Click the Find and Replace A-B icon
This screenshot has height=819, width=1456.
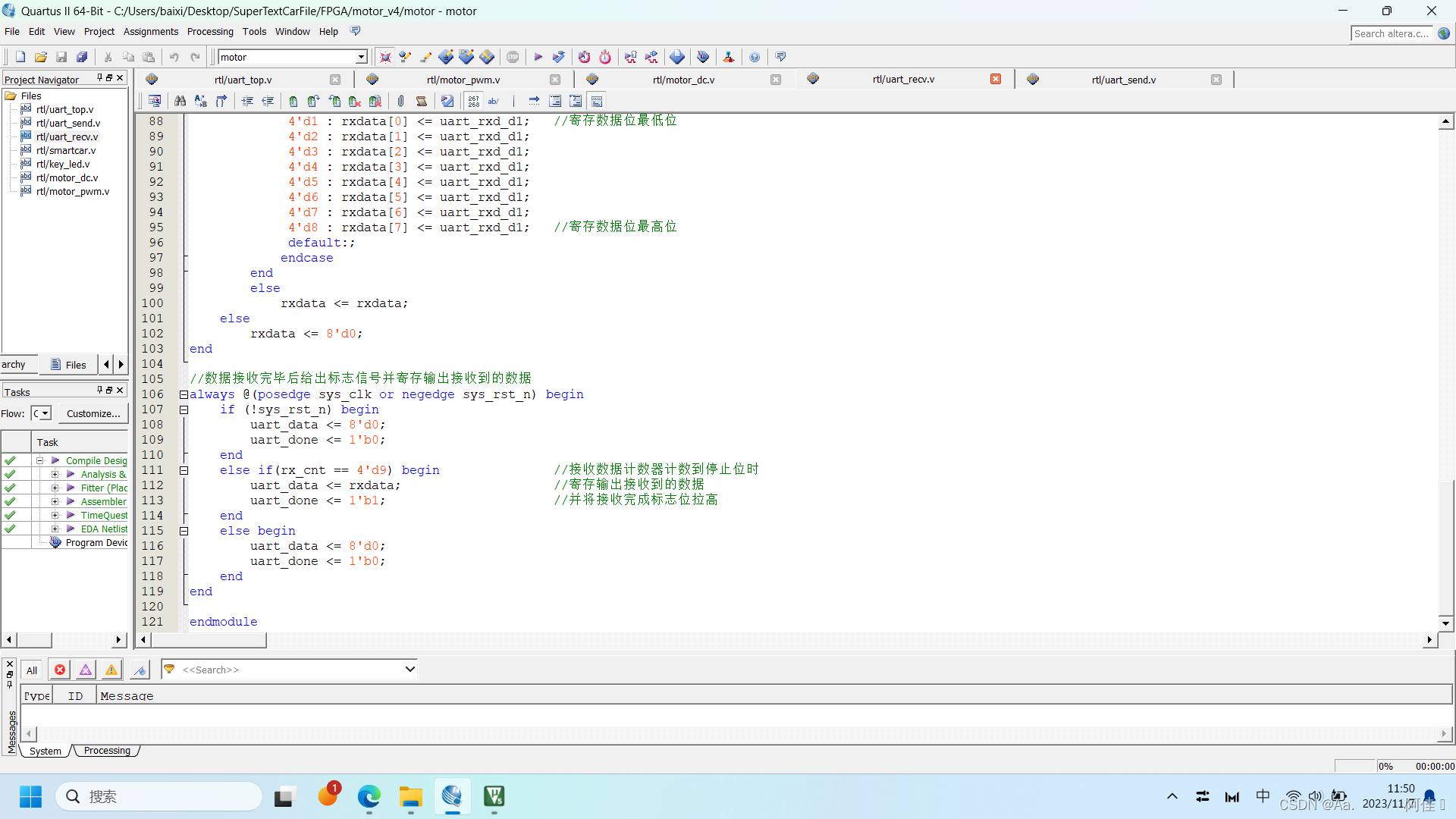click(200, 101)
